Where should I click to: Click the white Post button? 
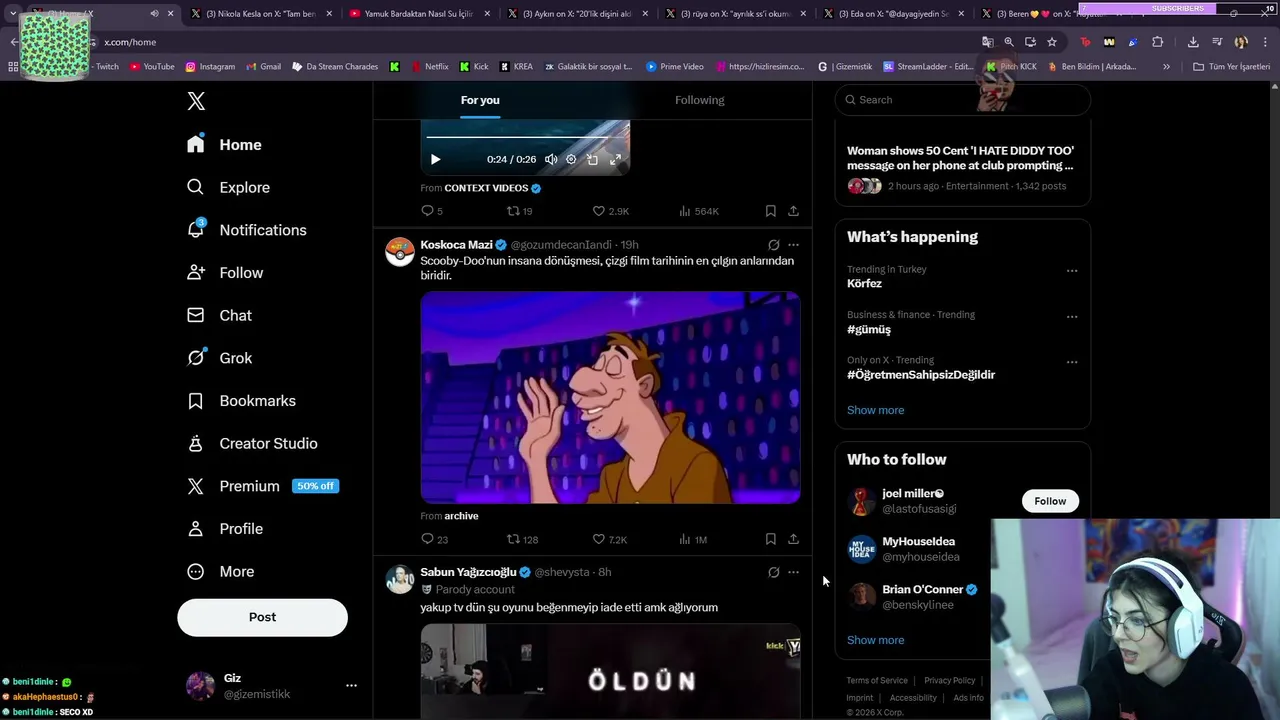point(262,617)
